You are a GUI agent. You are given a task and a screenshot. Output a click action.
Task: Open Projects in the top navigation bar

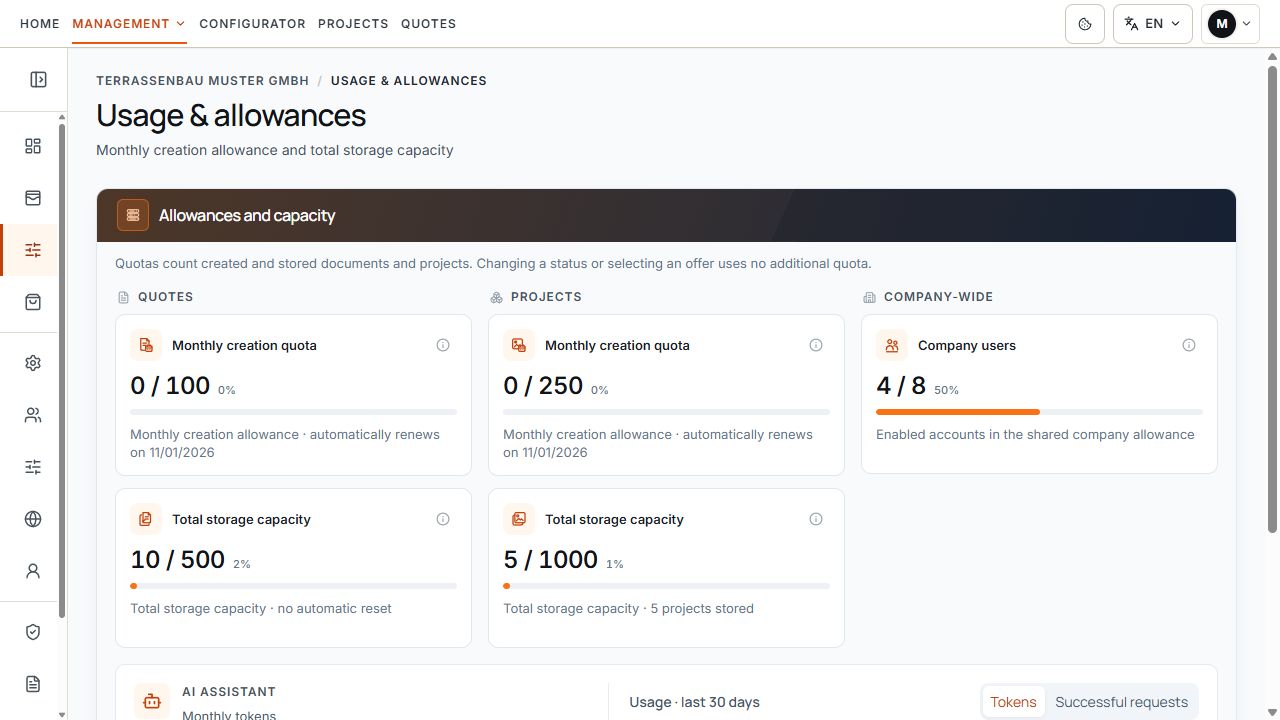click(x=353, y=23)
